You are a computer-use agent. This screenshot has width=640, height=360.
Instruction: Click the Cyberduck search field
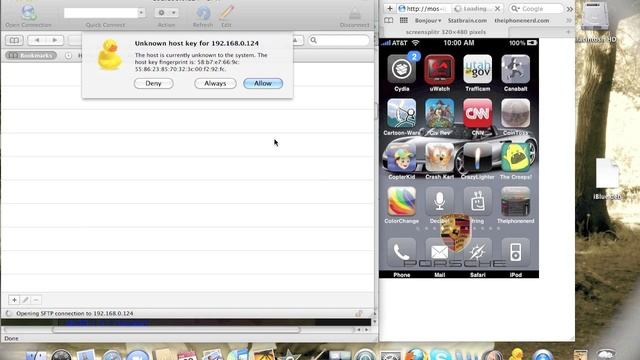[339, 40]
